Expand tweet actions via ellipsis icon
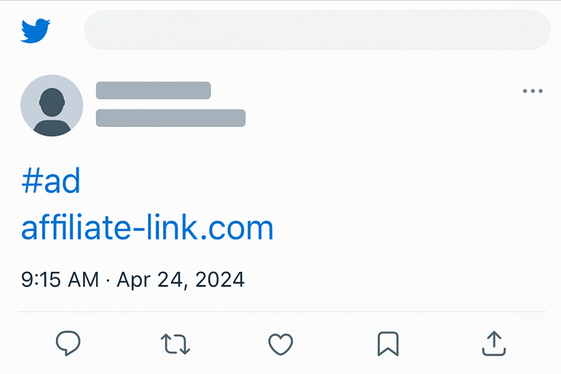The image size is (561, 374). [533, 91]
